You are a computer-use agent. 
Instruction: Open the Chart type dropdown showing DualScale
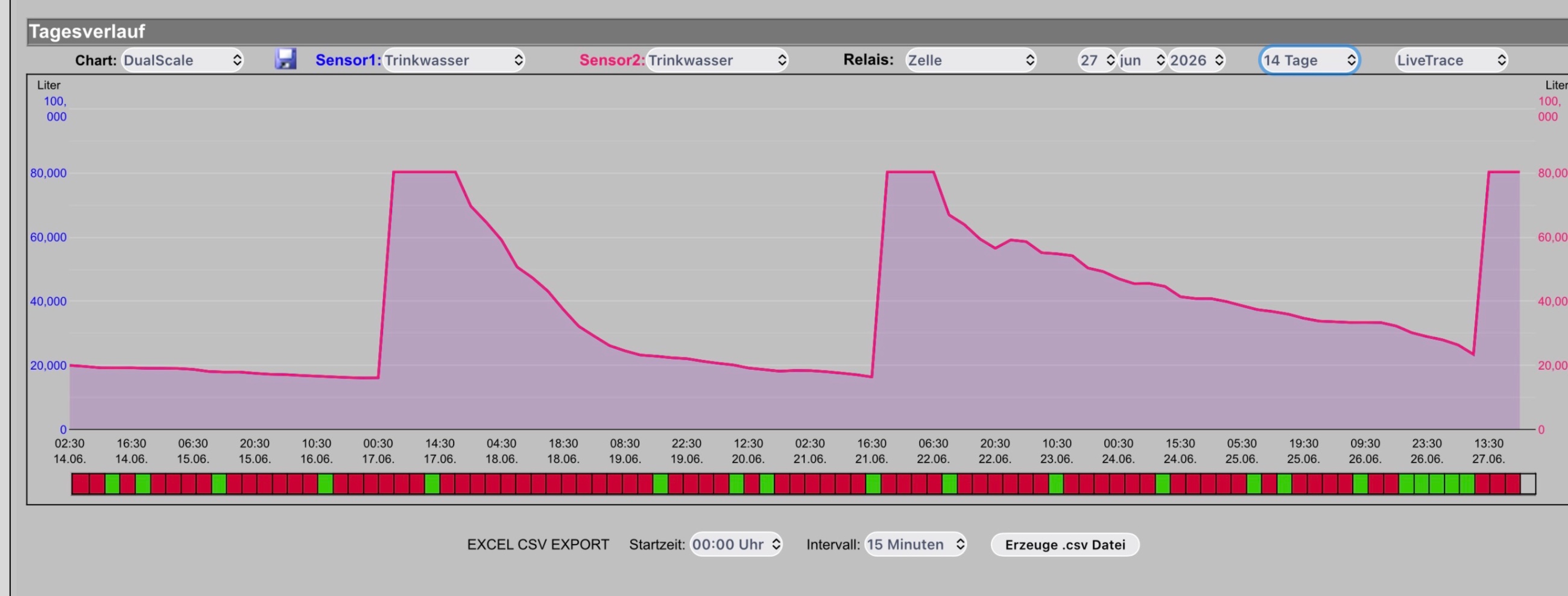click(183, 60)
